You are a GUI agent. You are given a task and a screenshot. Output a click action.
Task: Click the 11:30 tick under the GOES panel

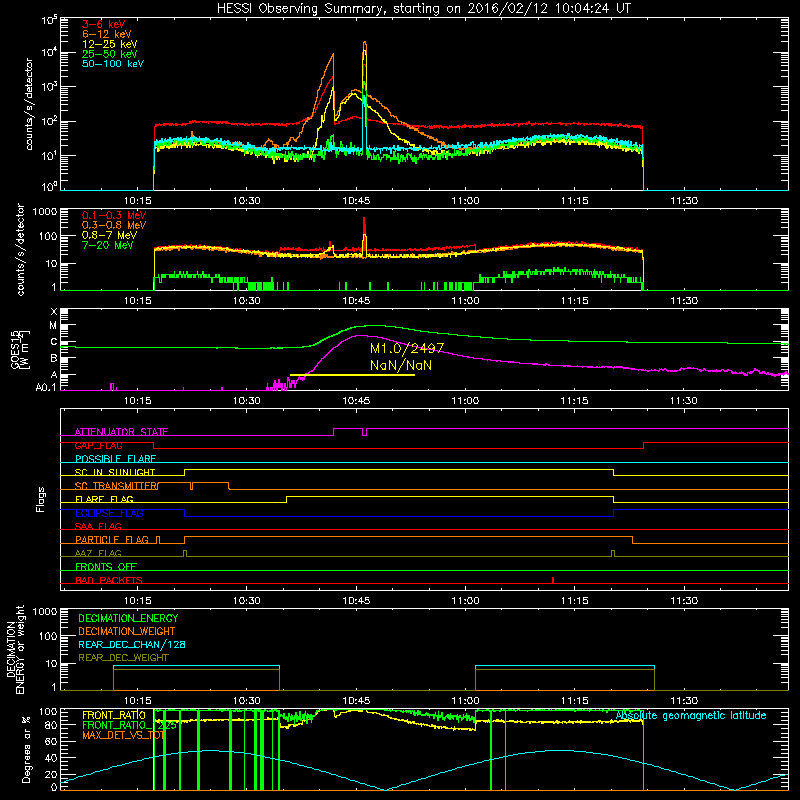tap(684, 401)
